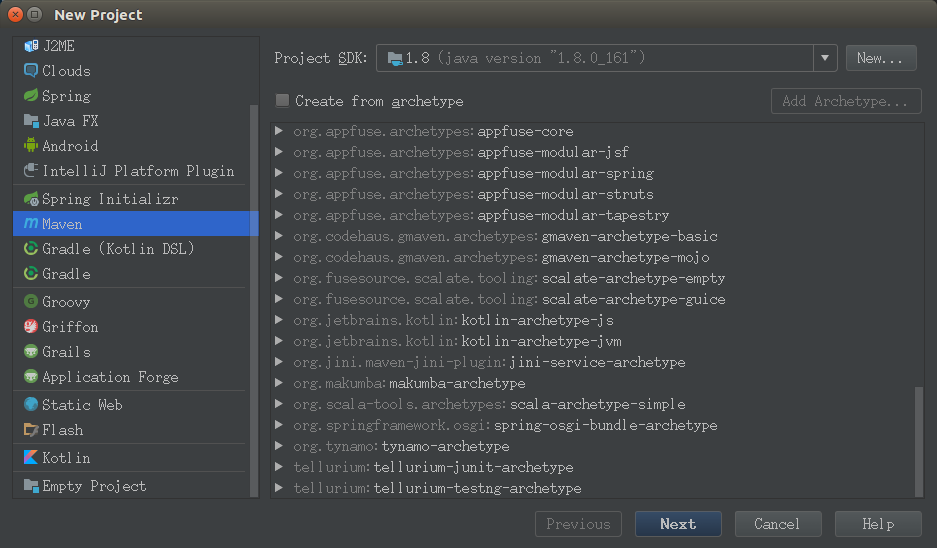Viewport: 937px width, 548px height.
Task: Click the New... SDK button
Action: pos(881,58)
